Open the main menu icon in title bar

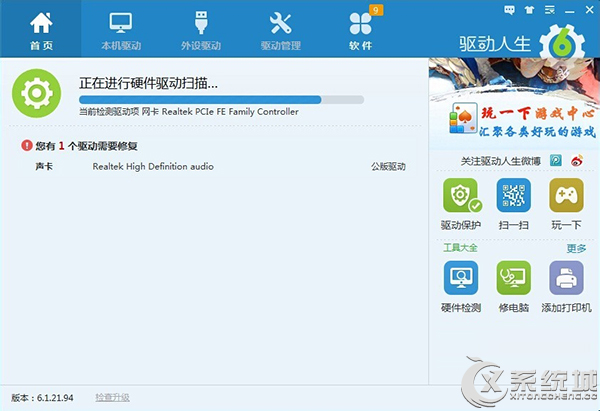tap(550, 10)
